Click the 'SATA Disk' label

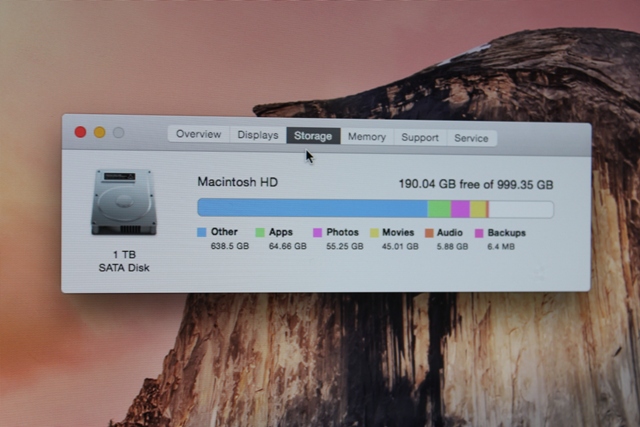124,268
